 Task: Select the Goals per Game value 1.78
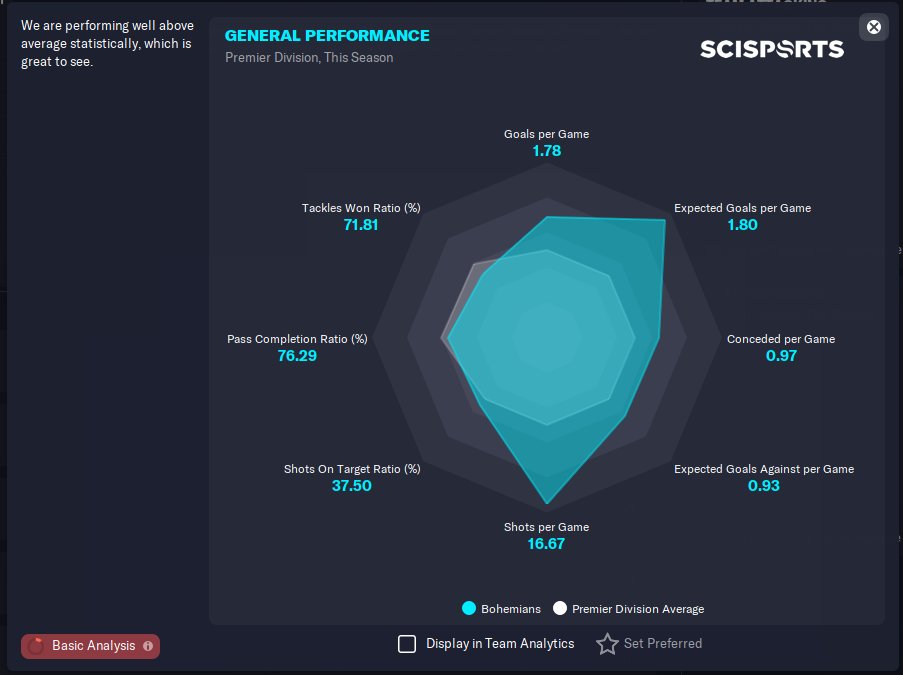(547, 151)
